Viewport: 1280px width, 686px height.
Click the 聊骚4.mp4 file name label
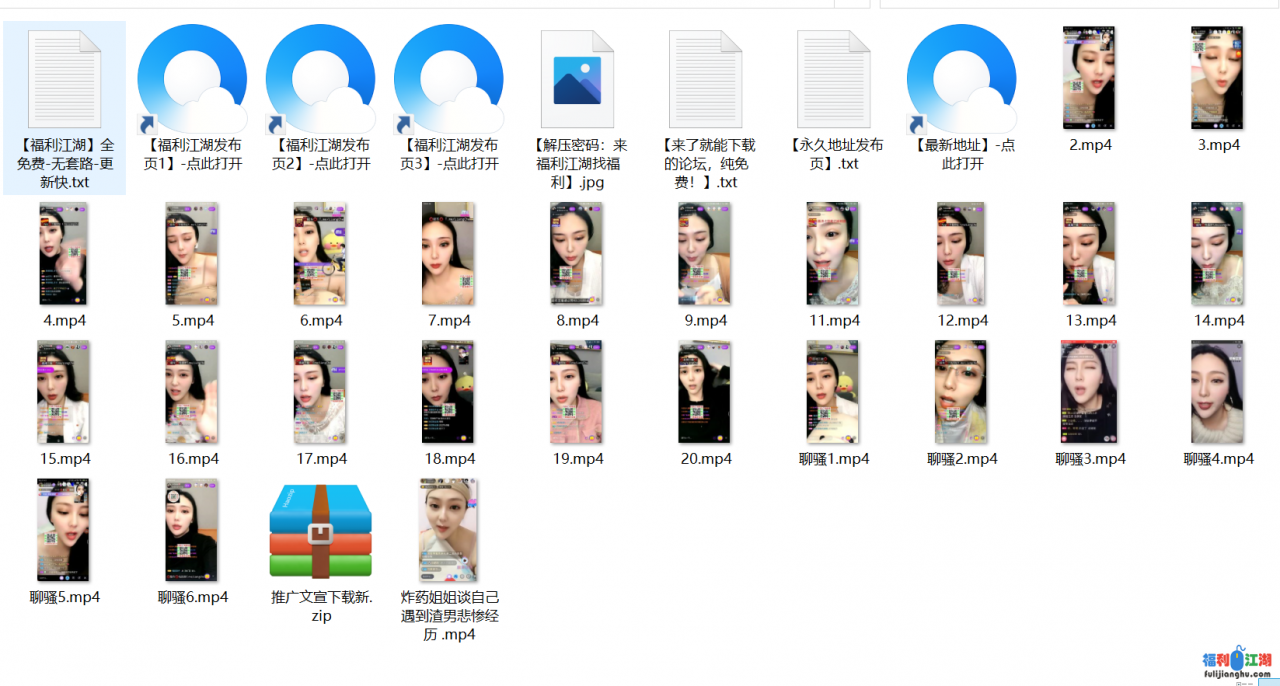point(1218,459)
